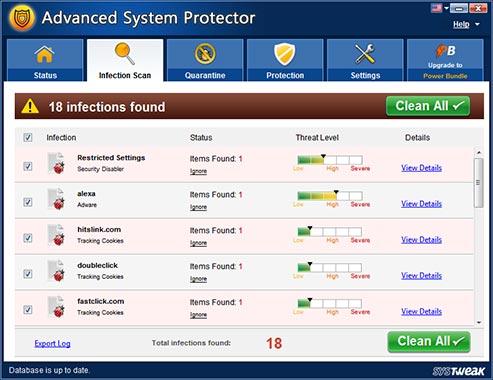Click the red total count 18
This screenshot has height=380, width=493.
274,343
